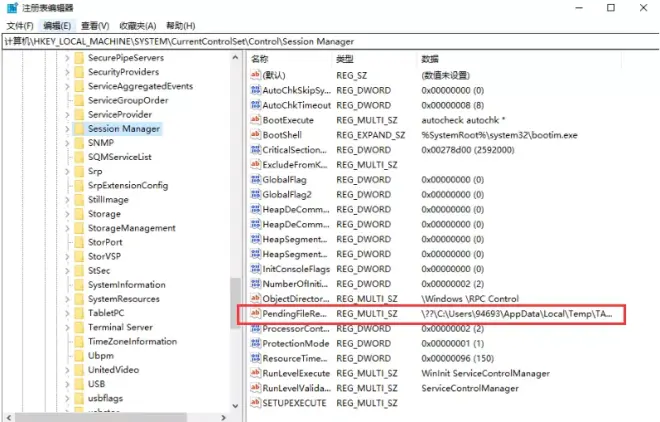This screenshot has height=422, width=660.
Task: Click the GlobalFlag DWORD icon
Action: [255, 180]
